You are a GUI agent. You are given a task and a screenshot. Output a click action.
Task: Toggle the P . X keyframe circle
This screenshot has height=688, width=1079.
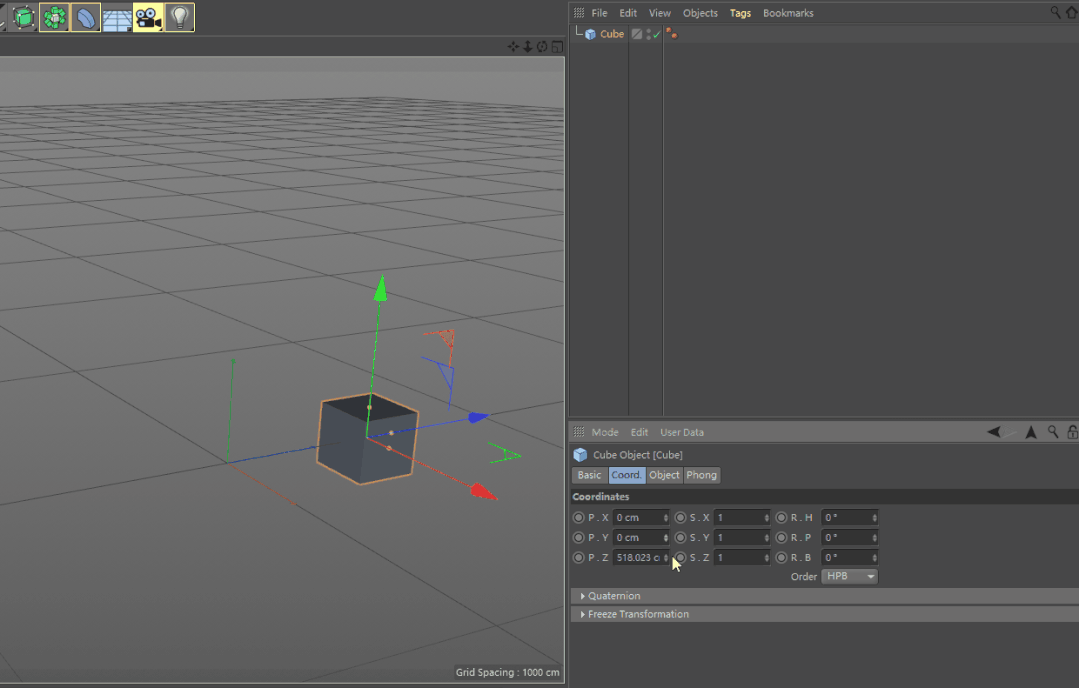coord(578,517)
